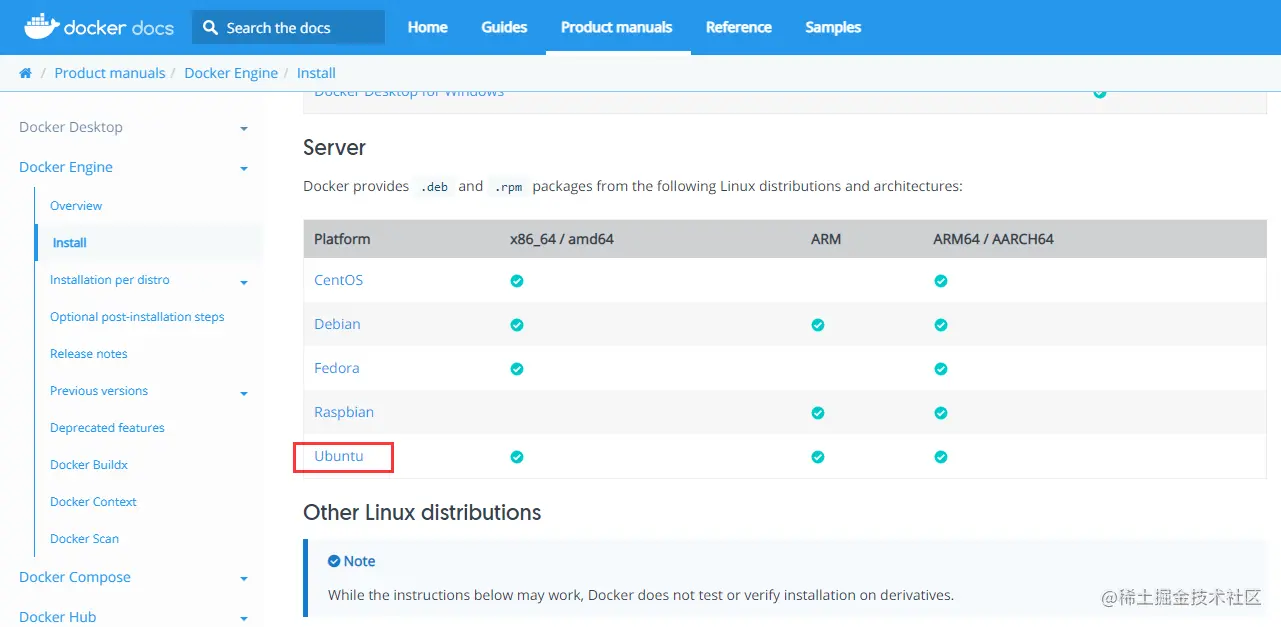Open Optional post-installation steps

137,317
